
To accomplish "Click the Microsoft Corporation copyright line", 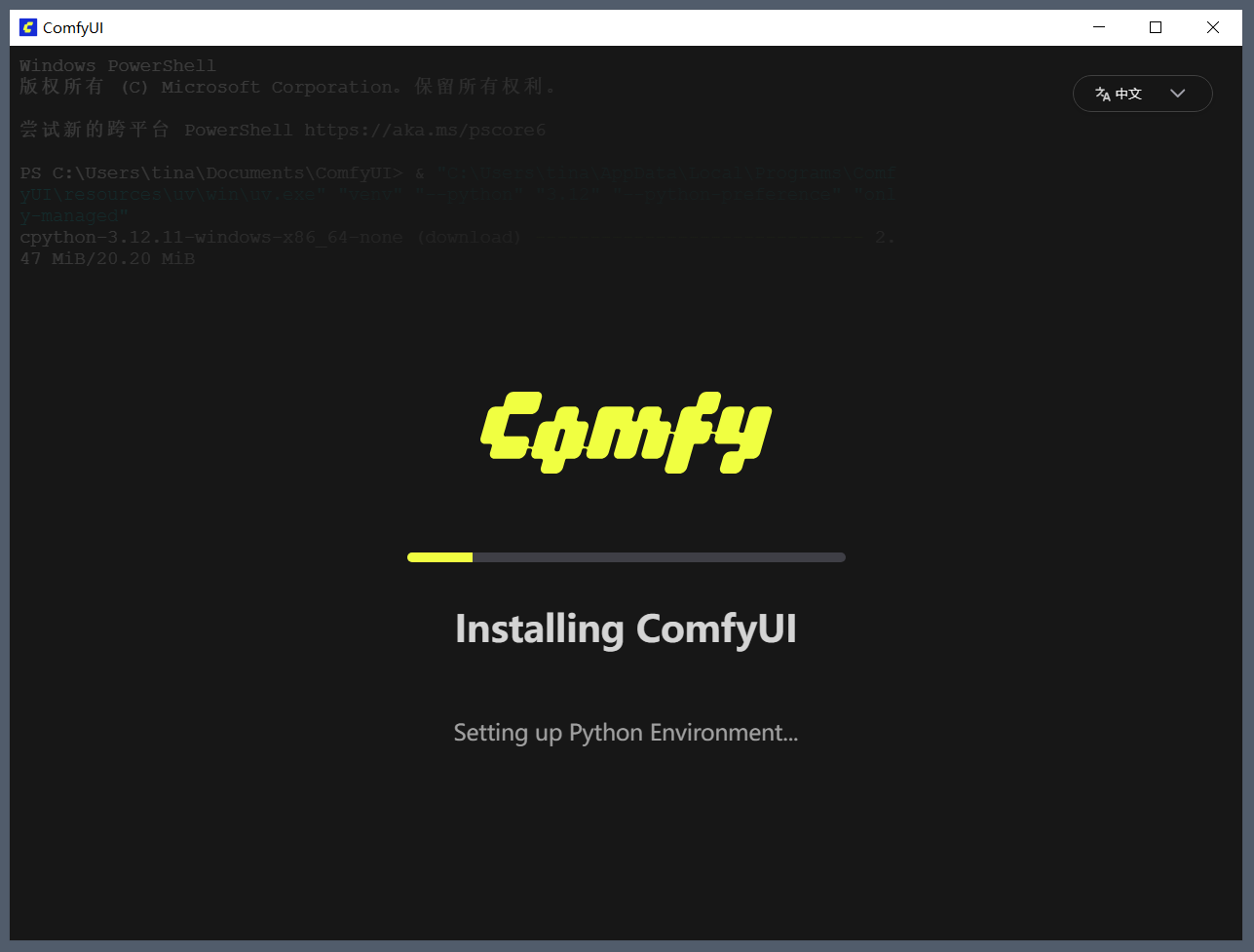I will tap(288, 87).
